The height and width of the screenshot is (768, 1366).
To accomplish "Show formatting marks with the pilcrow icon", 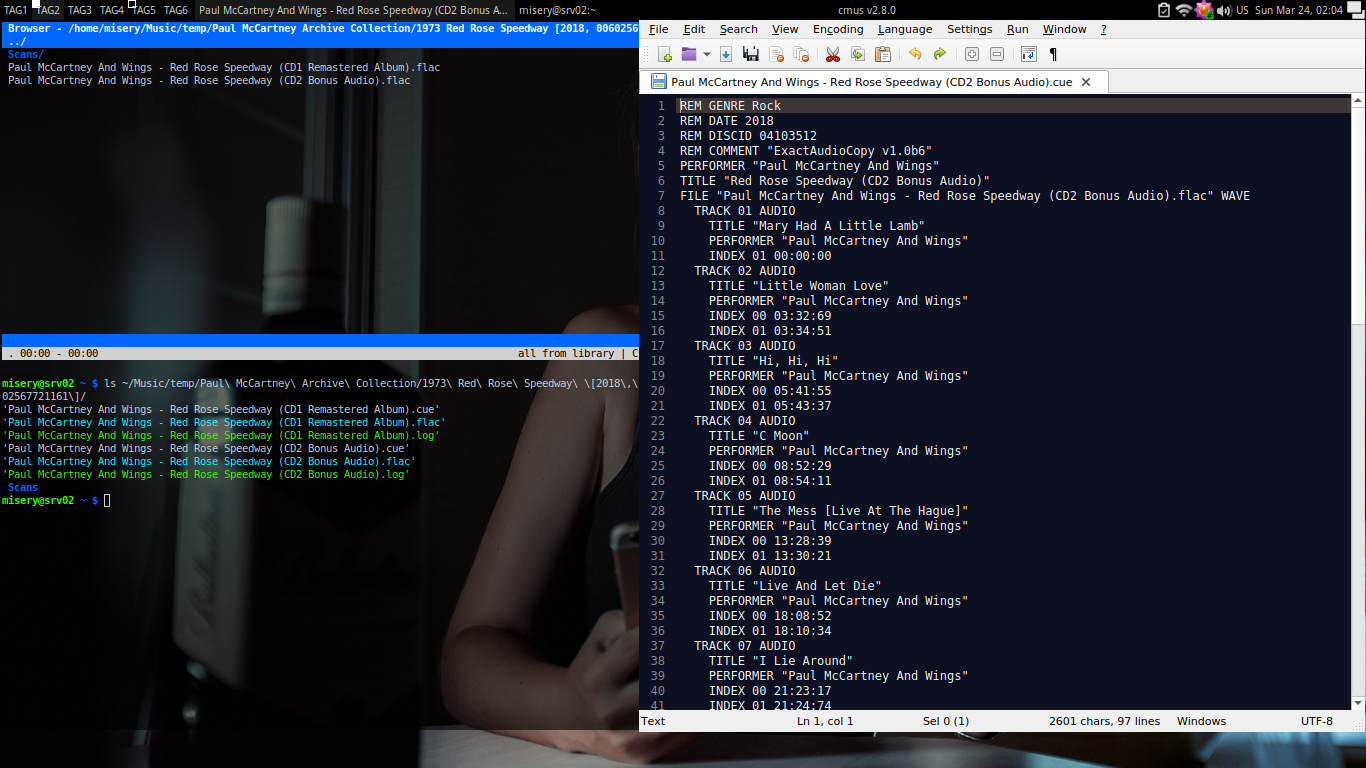I will [1052, 54].
